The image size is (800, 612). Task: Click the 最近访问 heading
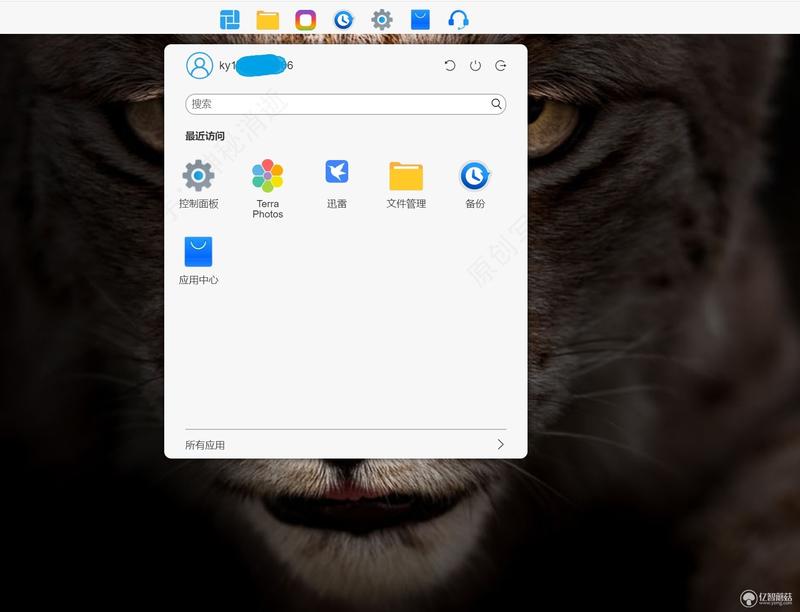click(205, 136)
